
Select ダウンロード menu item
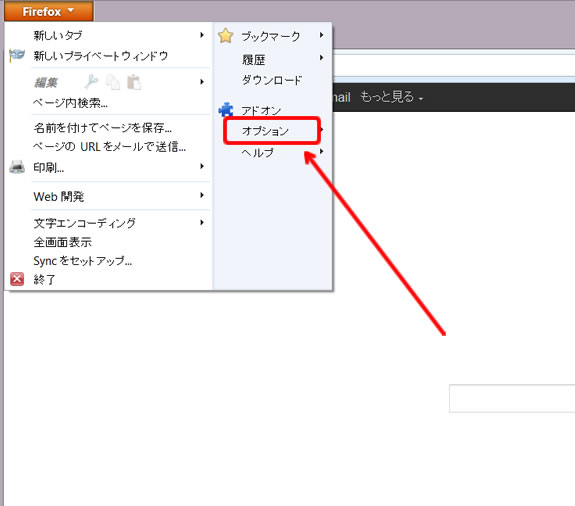[272, 80]
